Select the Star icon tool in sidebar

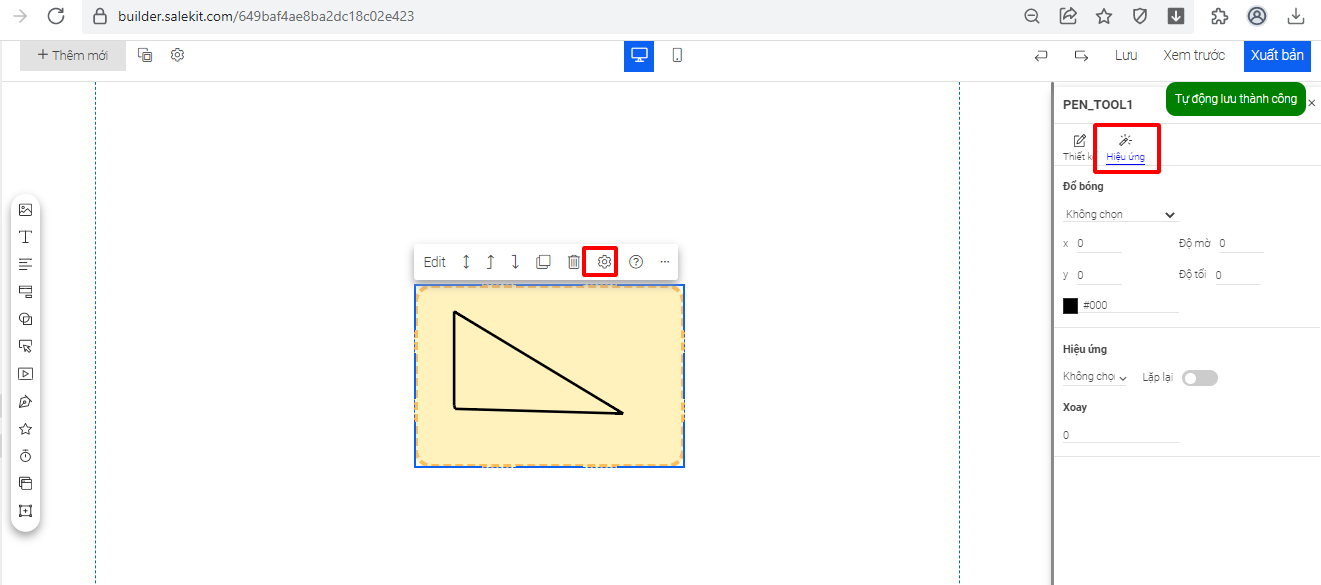point(26,429)
